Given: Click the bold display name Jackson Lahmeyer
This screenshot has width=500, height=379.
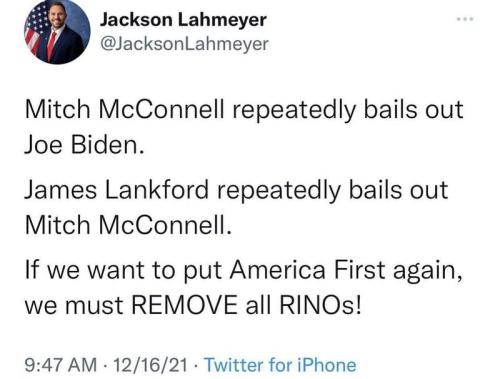Looking at the screenshot, I should (183, 20).
